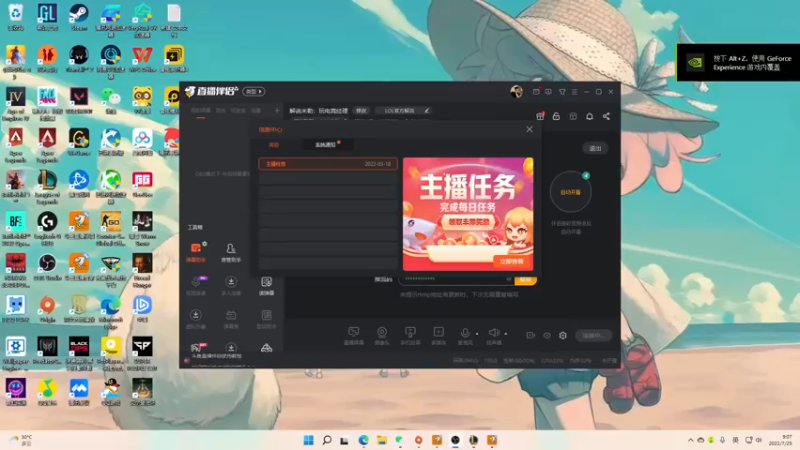Select the fourth scene tab
The height and width of the screenshot is (450, 800).
[x=256, y=111]
